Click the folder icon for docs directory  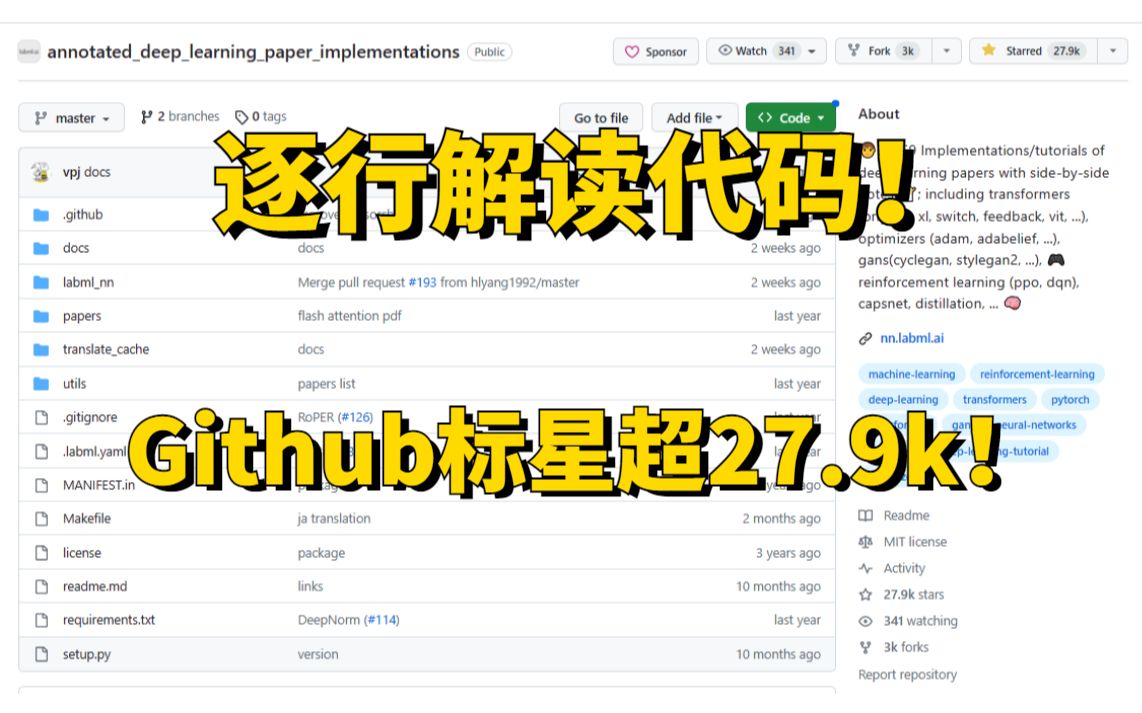point(39,248)
